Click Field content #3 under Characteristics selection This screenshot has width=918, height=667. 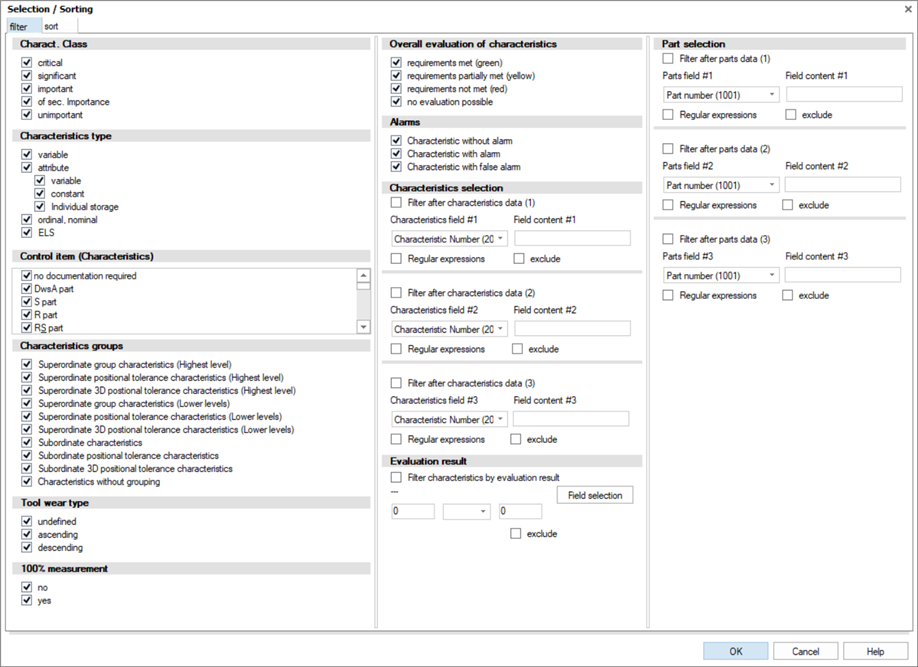[x=571, y=418]
